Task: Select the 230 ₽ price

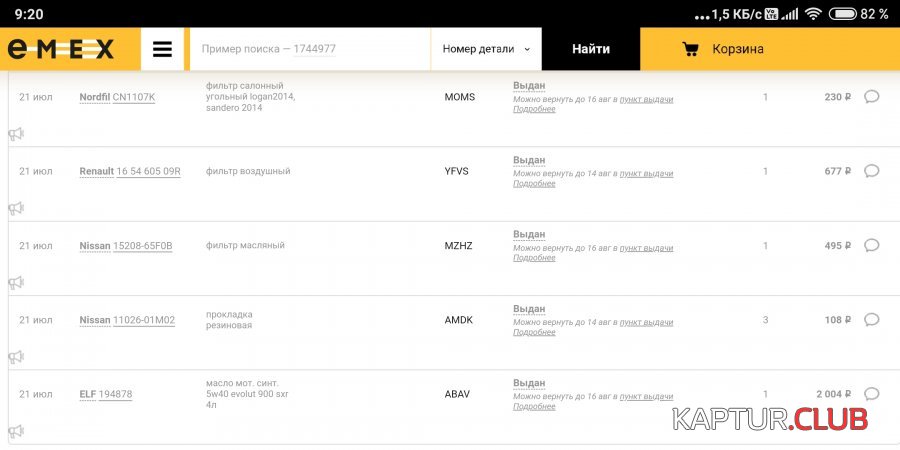Action: [837, 97]
